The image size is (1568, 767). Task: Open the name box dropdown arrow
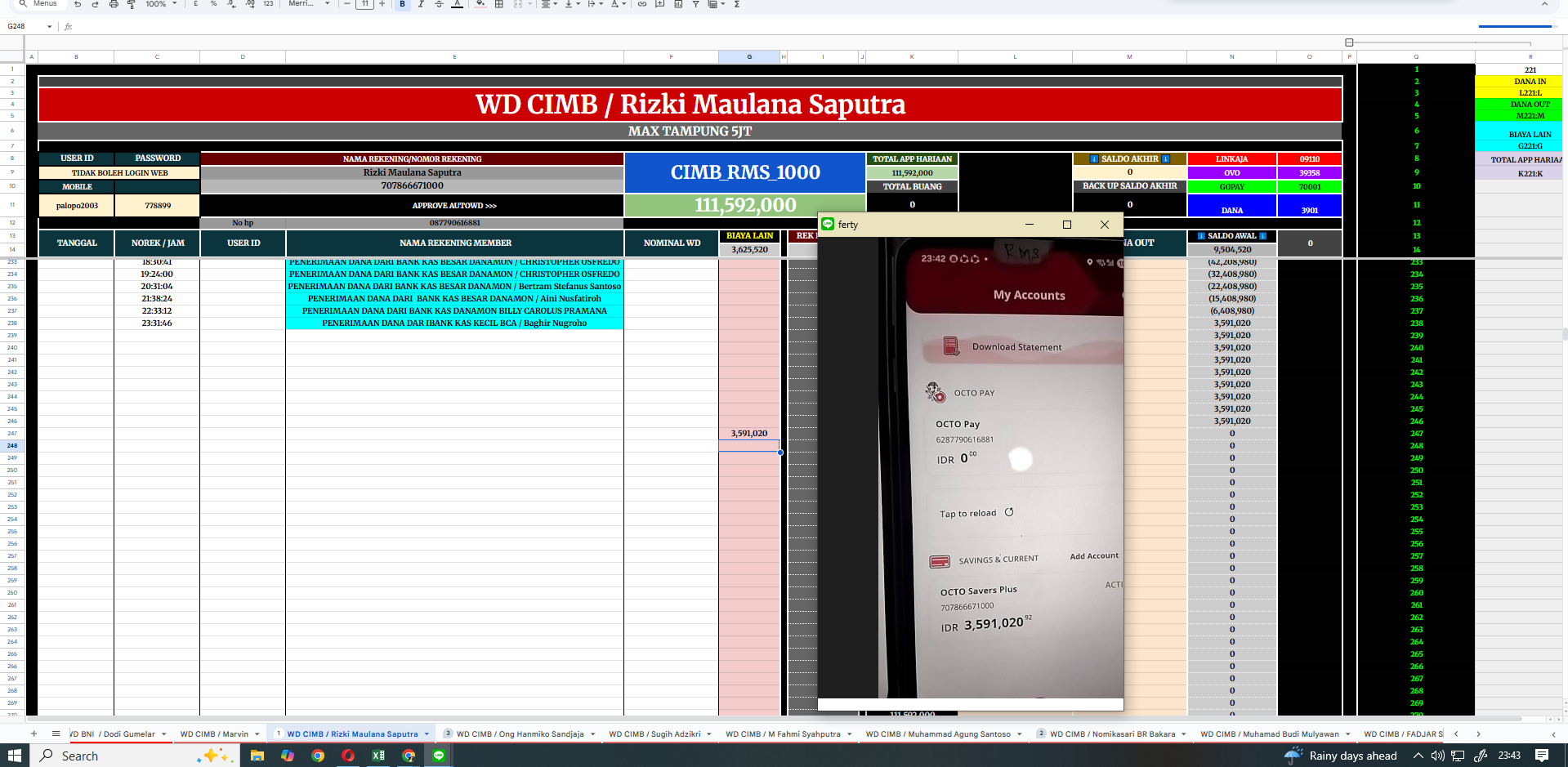pos(49,27)
